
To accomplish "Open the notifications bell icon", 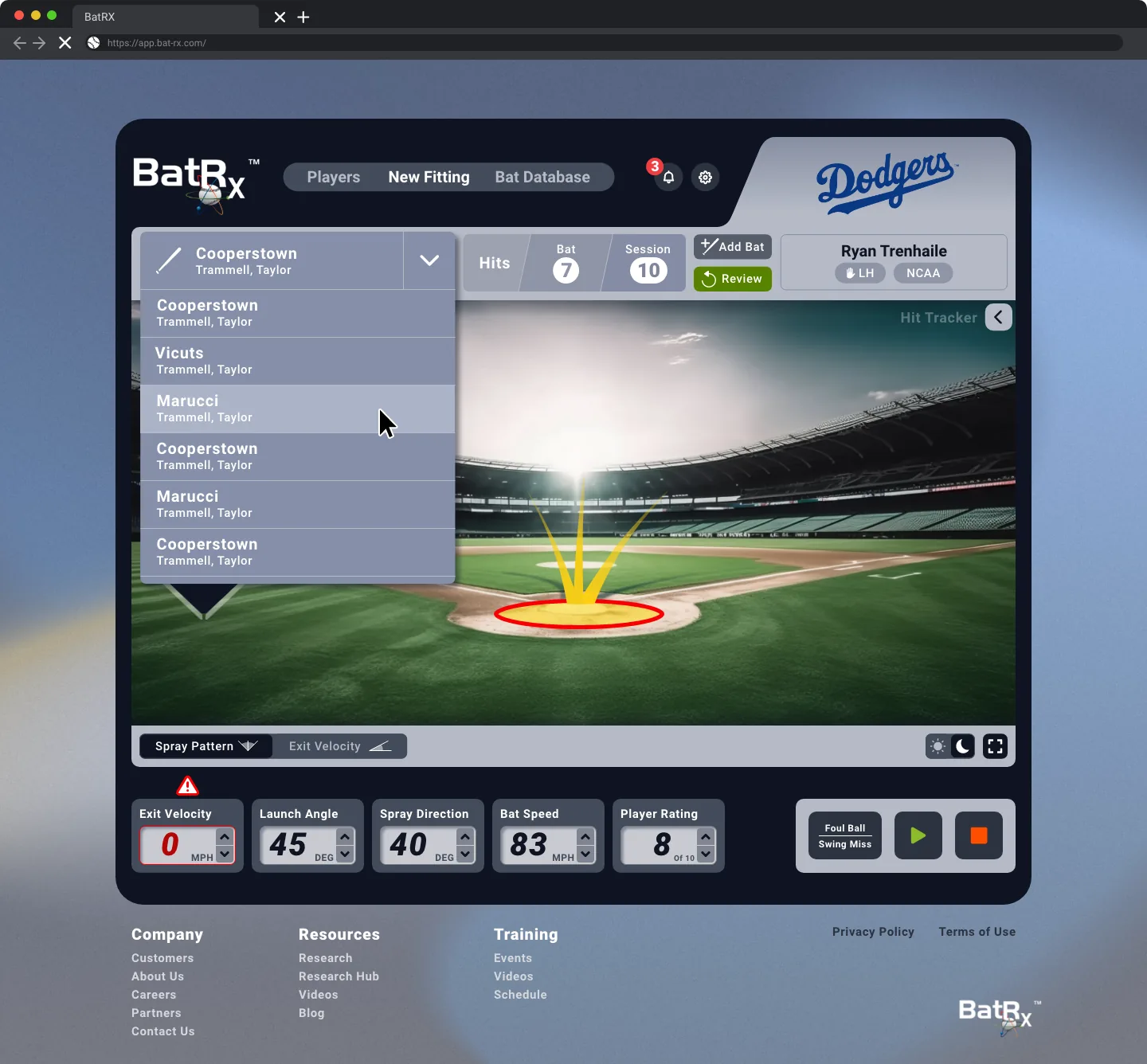I will click(668, 177).
